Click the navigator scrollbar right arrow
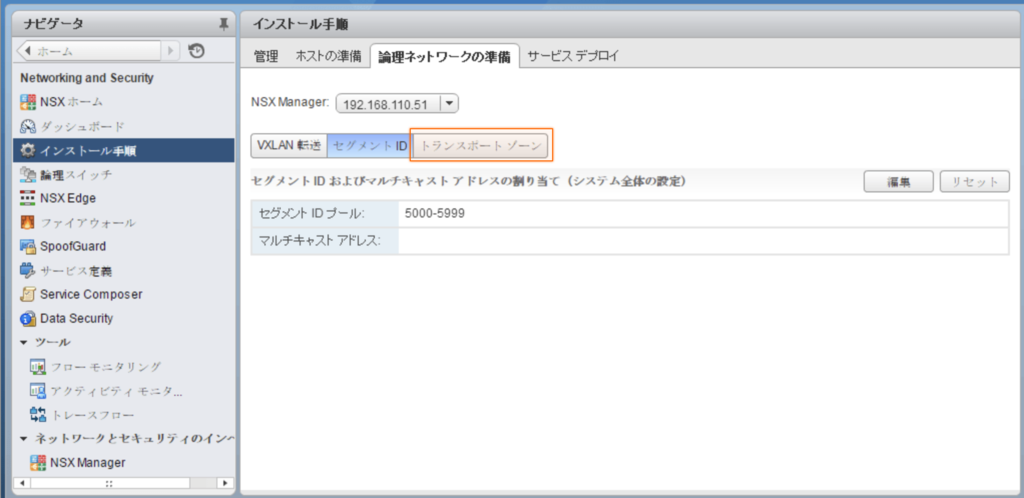Screen dimensions: 1024x498 pyautogui.click(x=226, y=484)
